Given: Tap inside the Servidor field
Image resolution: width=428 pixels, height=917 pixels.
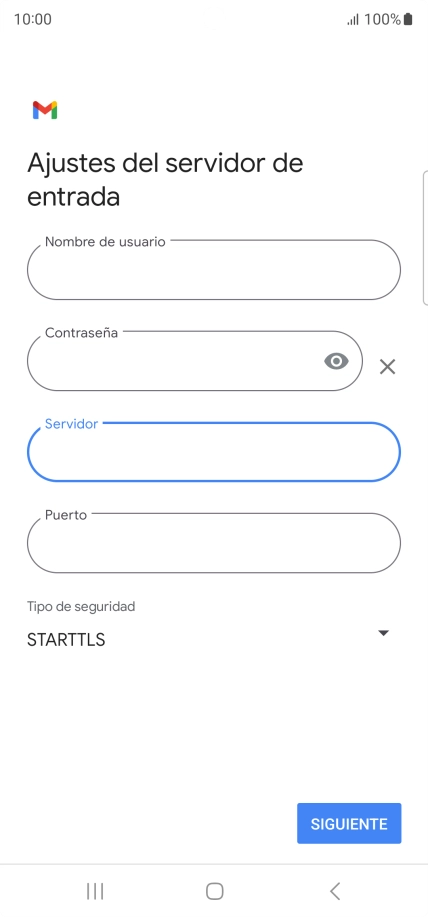Looking at the screenshot, I should 214,452.
